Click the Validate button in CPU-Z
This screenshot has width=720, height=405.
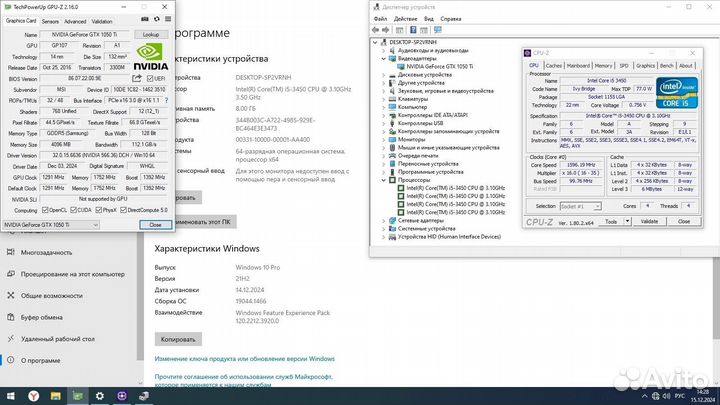[649, 221]
